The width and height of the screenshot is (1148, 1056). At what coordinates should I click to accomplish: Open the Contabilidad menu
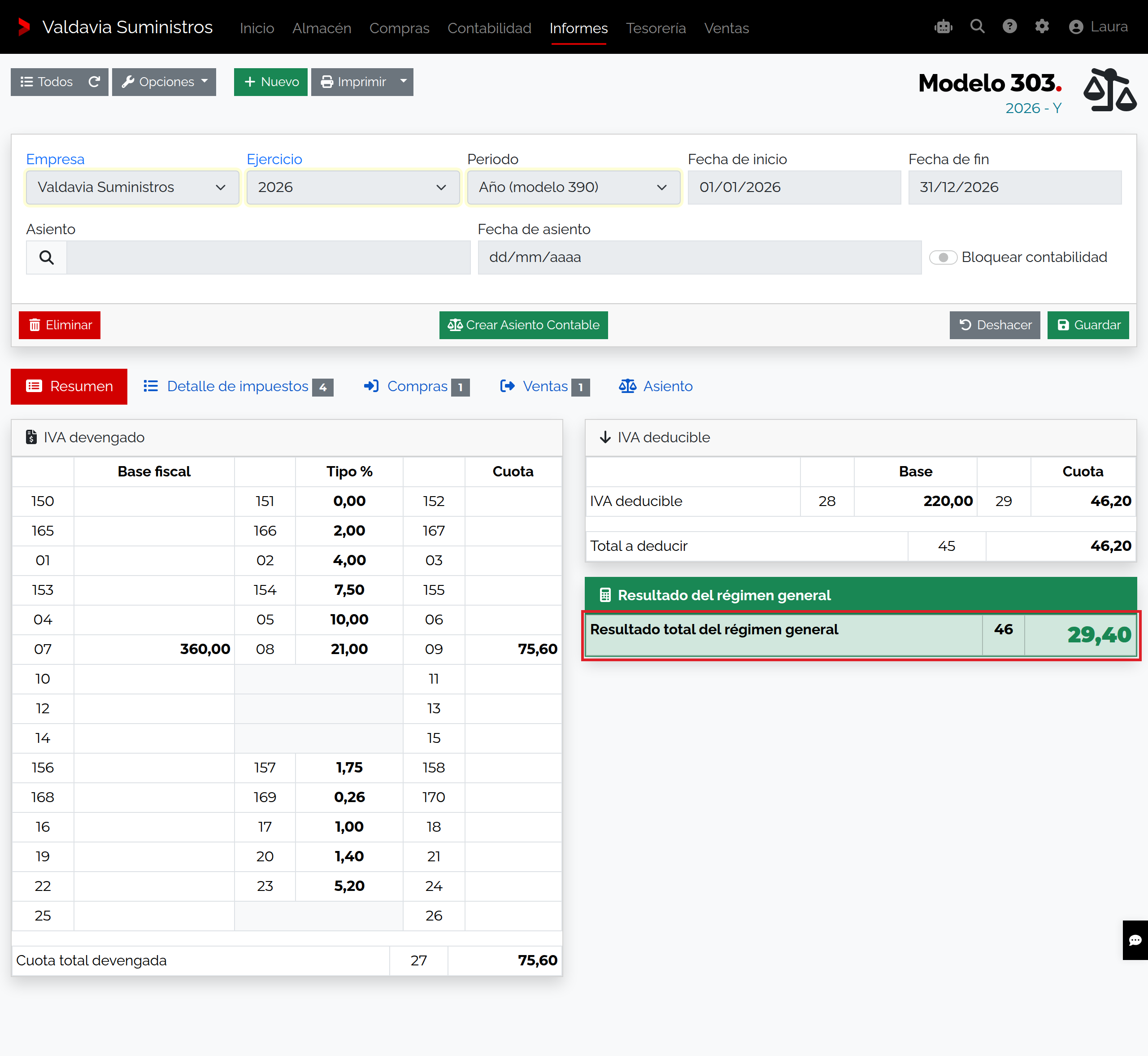(x=490, y=28)
